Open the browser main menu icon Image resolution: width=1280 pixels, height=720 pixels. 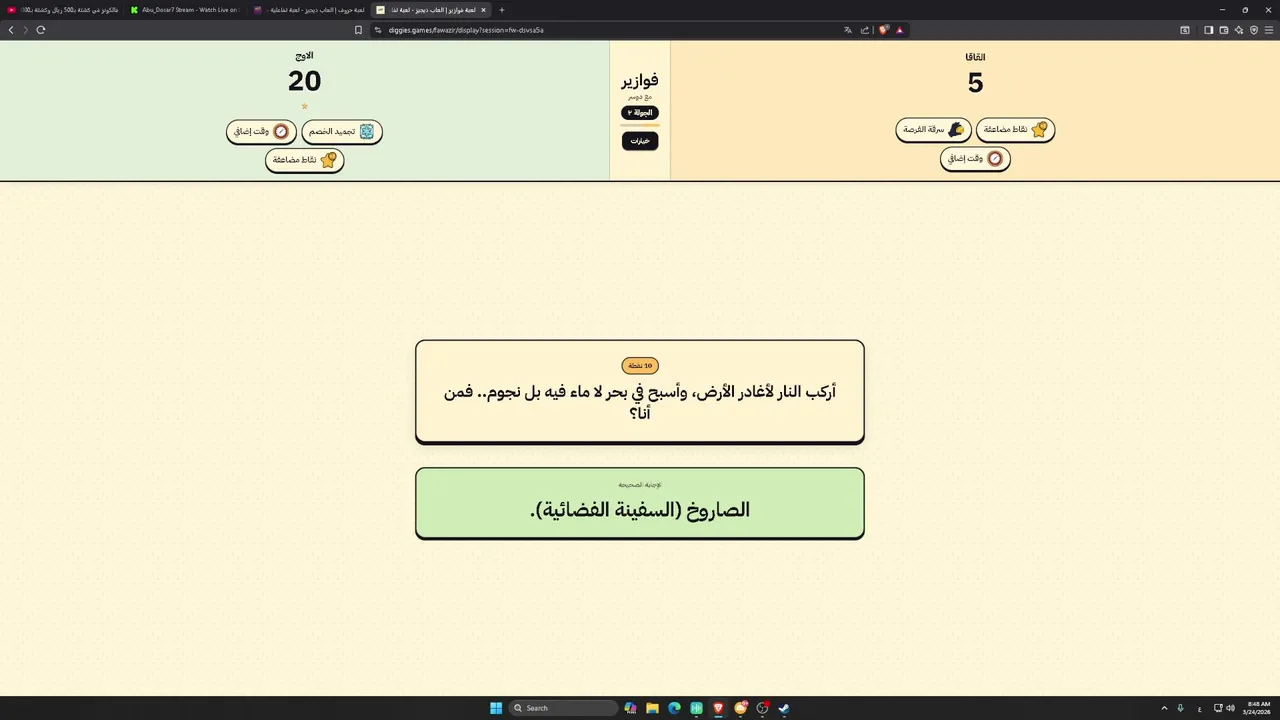point(1268,30)
